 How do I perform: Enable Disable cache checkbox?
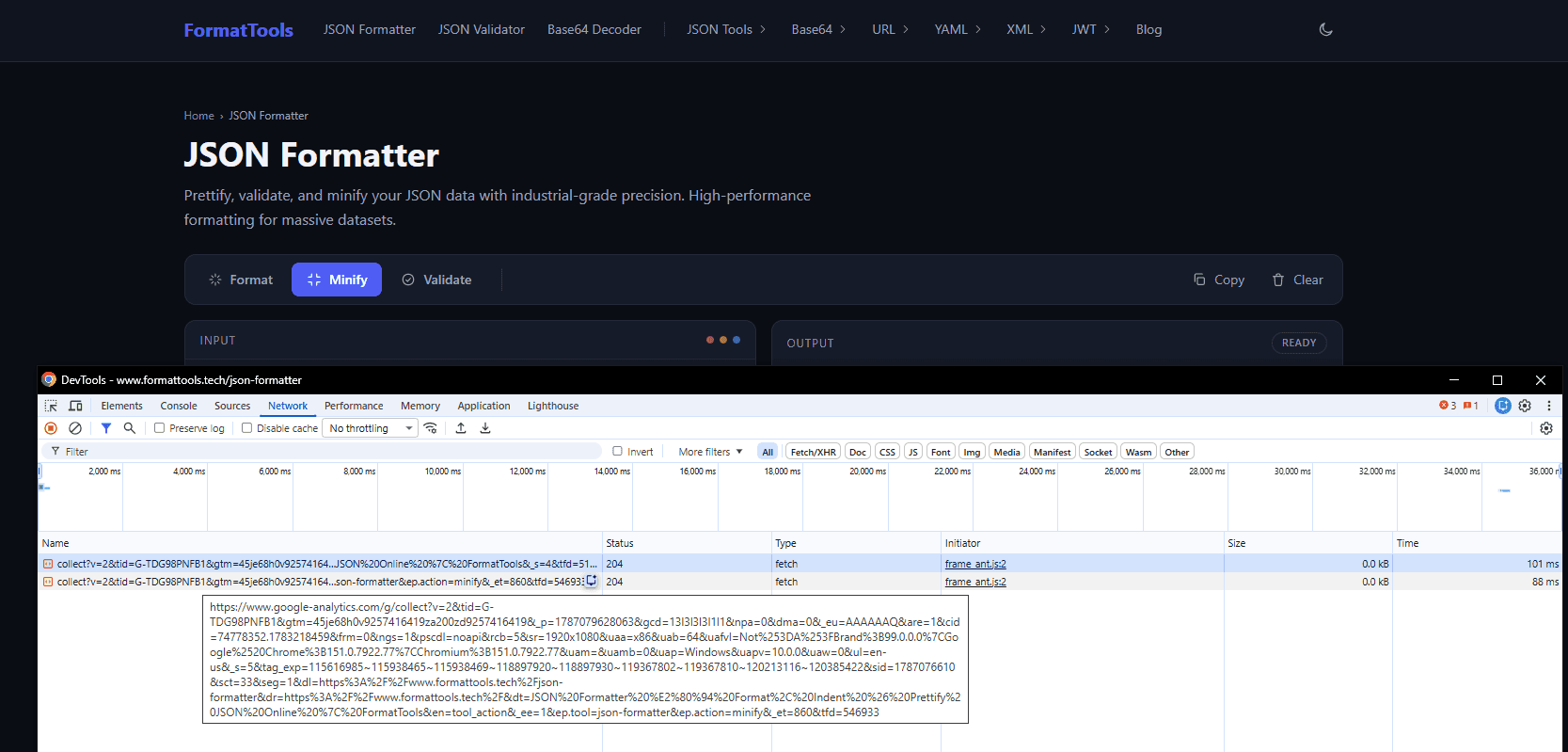pyautogui.click(x=246, y=428)
